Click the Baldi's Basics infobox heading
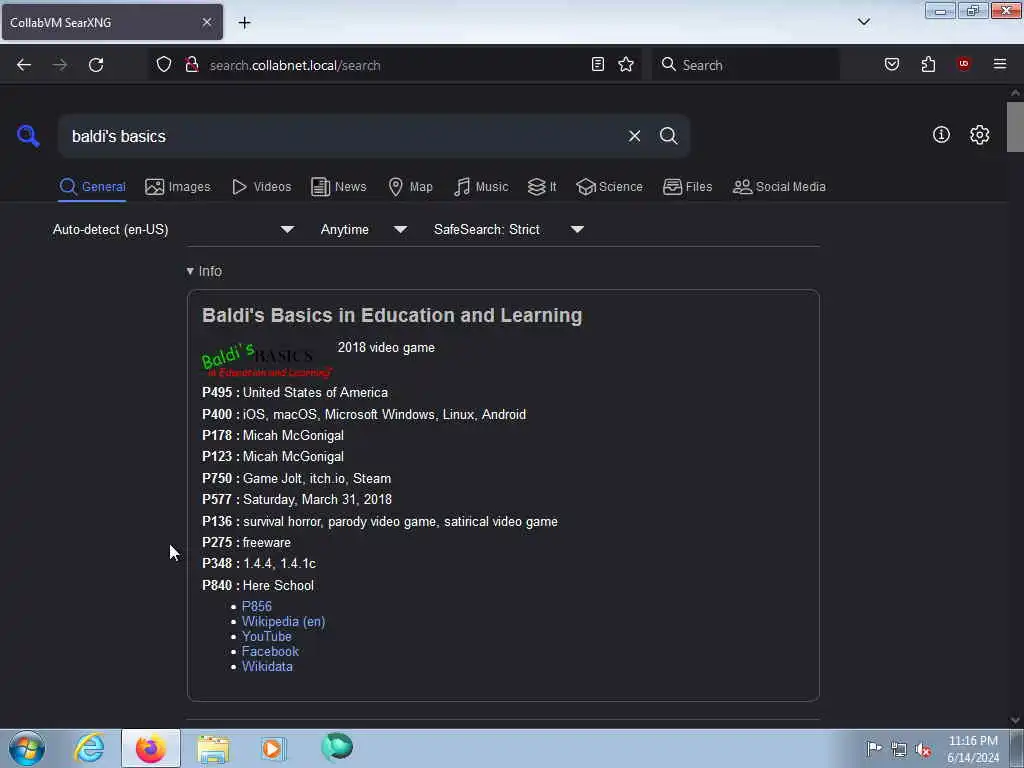Image resolution: width=1024 pixels, height=768 pixels. pos(392,315)
